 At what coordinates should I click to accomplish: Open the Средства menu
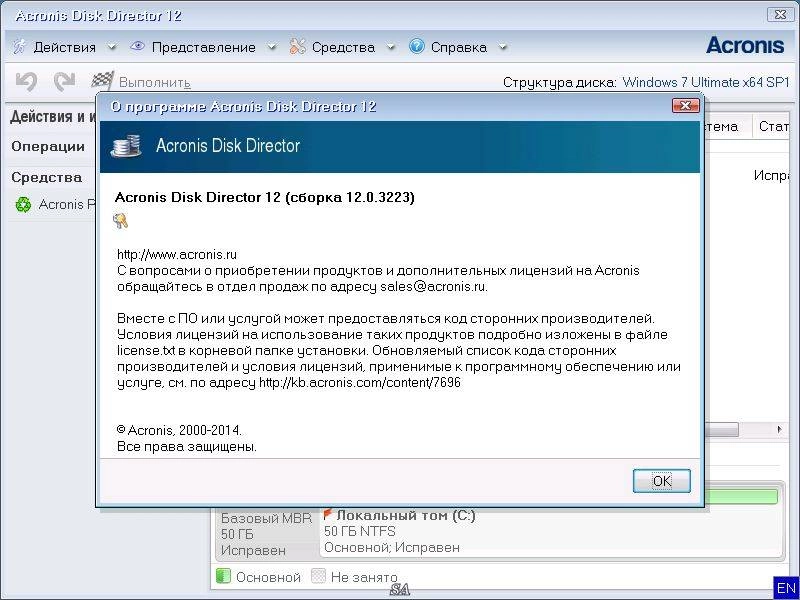point(343,47)
